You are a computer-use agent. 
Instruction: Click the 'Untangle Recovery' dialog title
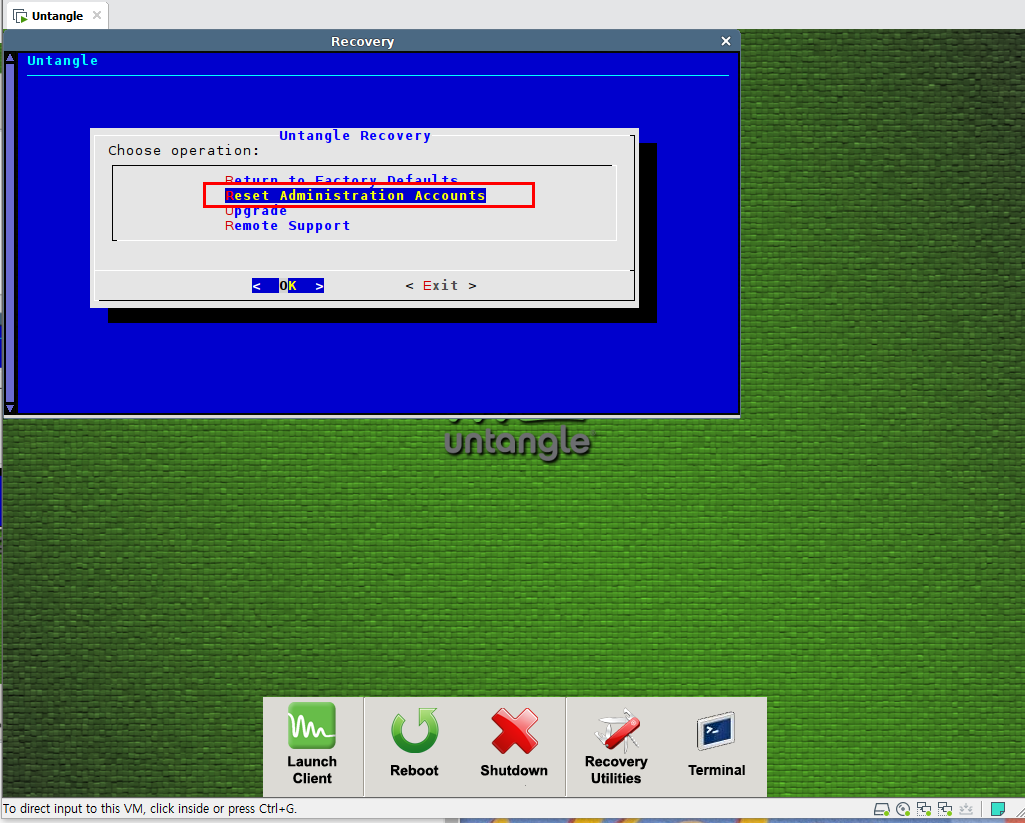pyautogui.click(x=355, y=135)
